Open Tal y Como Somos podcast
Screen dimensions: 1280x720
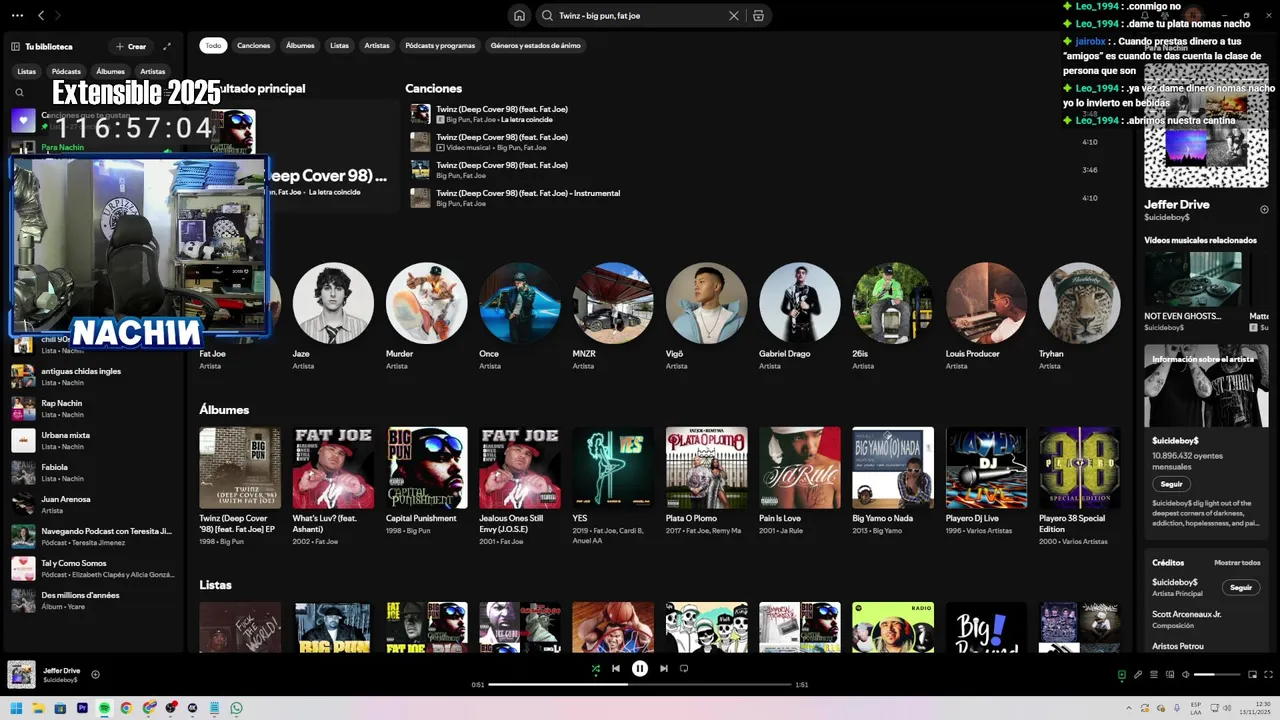[95, 568]
